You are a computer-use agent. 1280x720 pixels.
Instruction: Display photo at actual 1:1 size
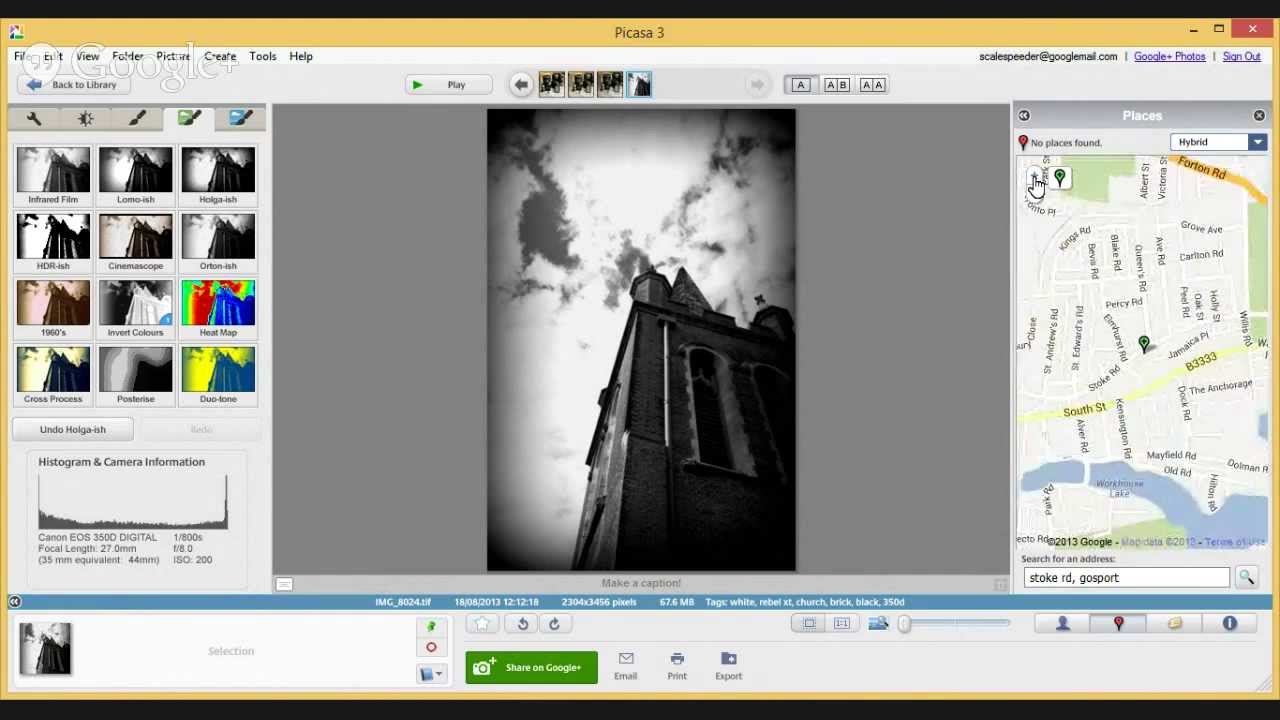click(842, 624)
